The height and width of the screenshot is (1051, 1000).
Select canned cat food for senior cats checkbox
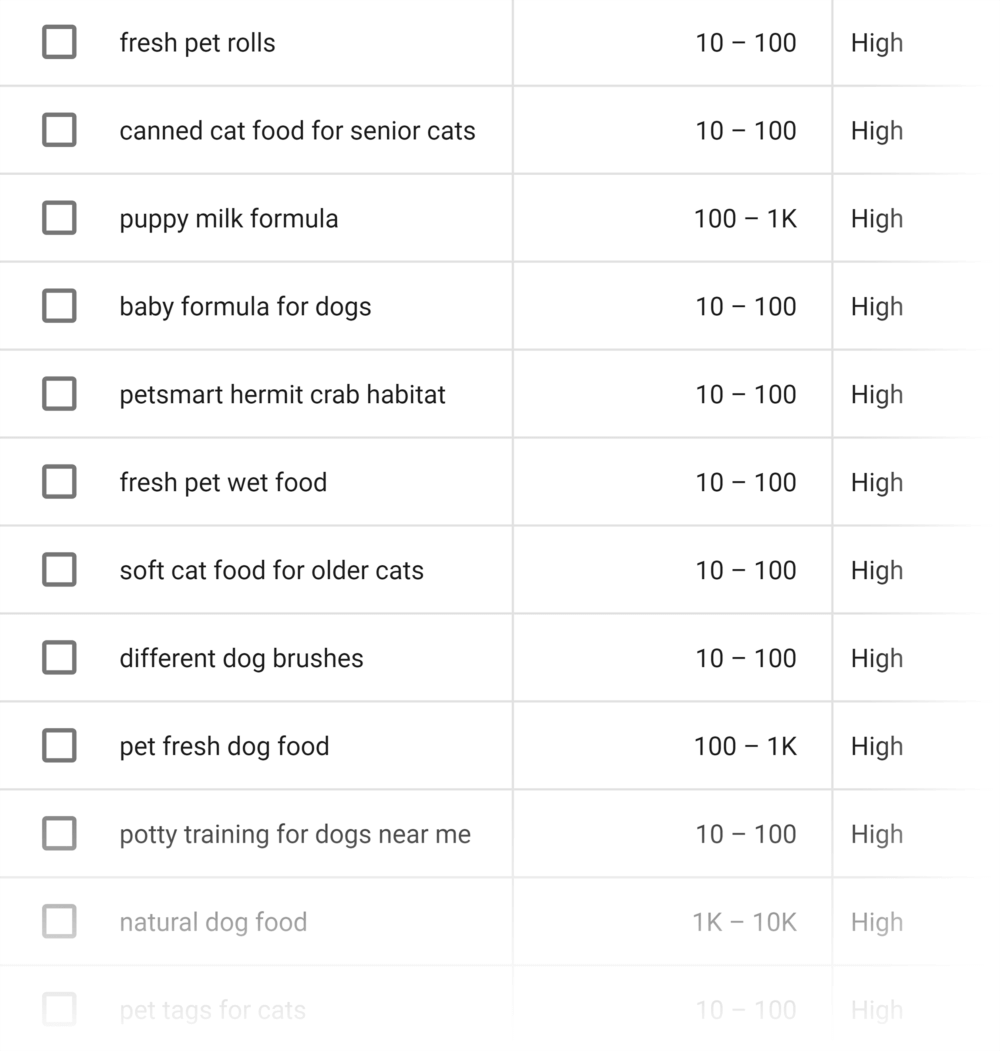tap(59, 130)
